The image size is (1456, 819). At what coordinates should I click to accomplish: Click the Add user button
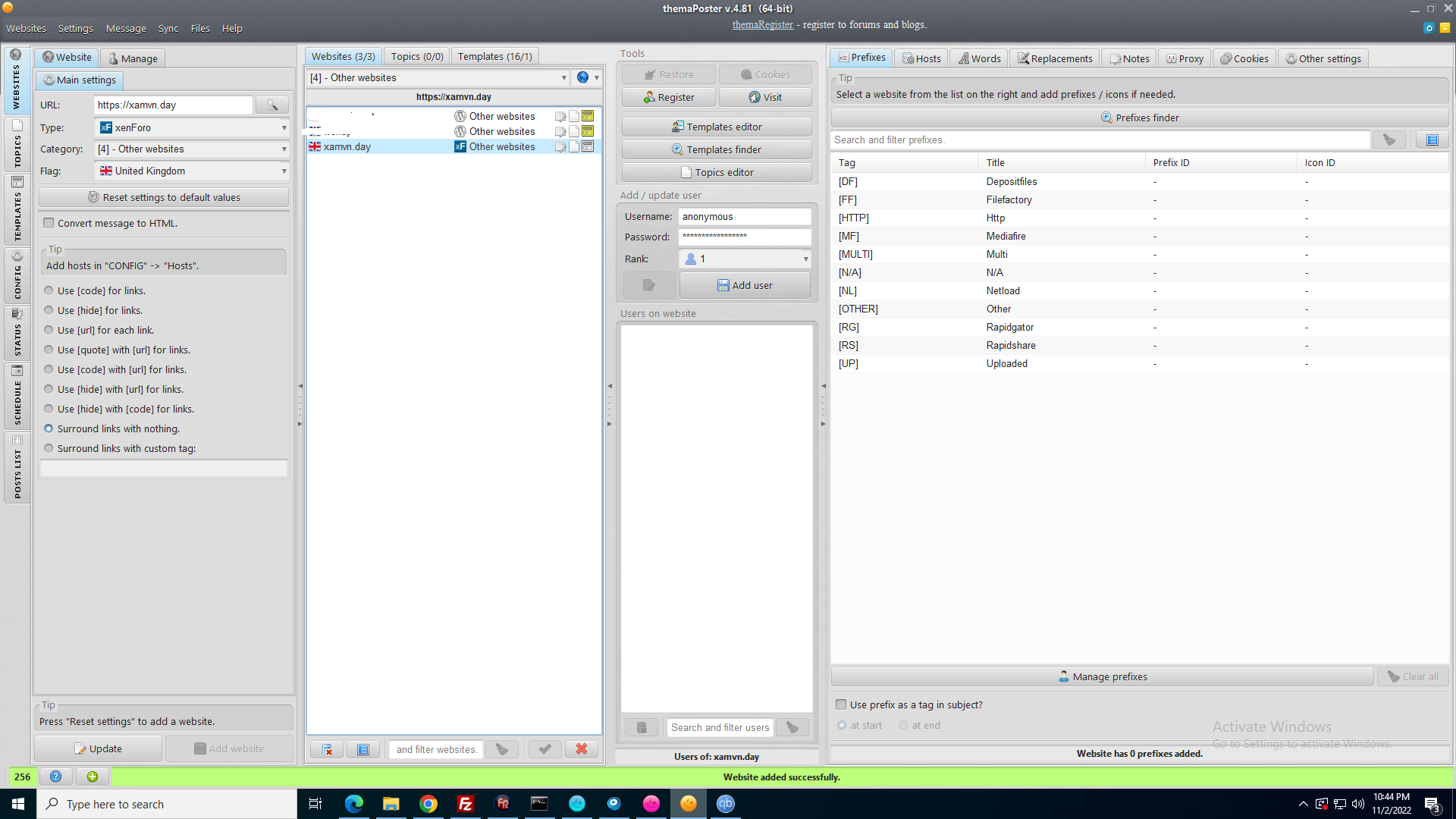745,285
